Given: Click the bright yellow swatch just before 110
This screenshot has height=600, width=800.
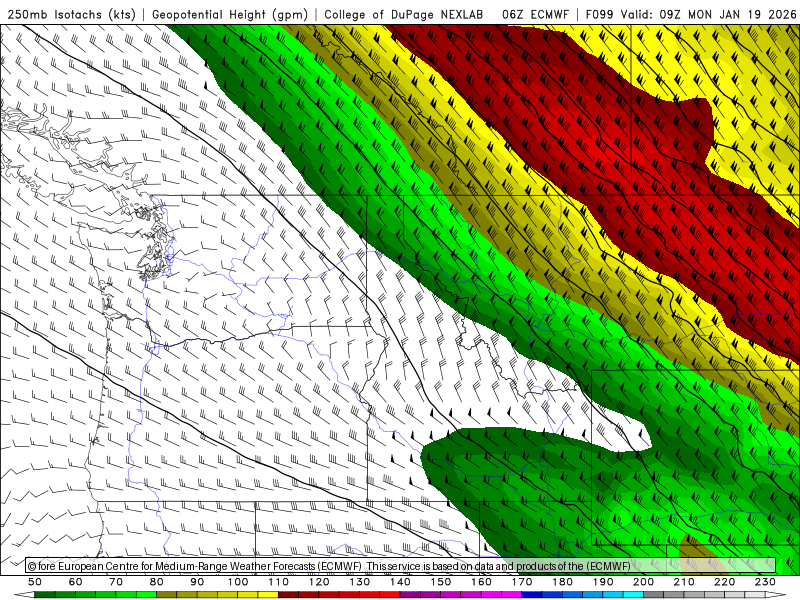Looking at the screenshot, I should (x=268, y=595).
